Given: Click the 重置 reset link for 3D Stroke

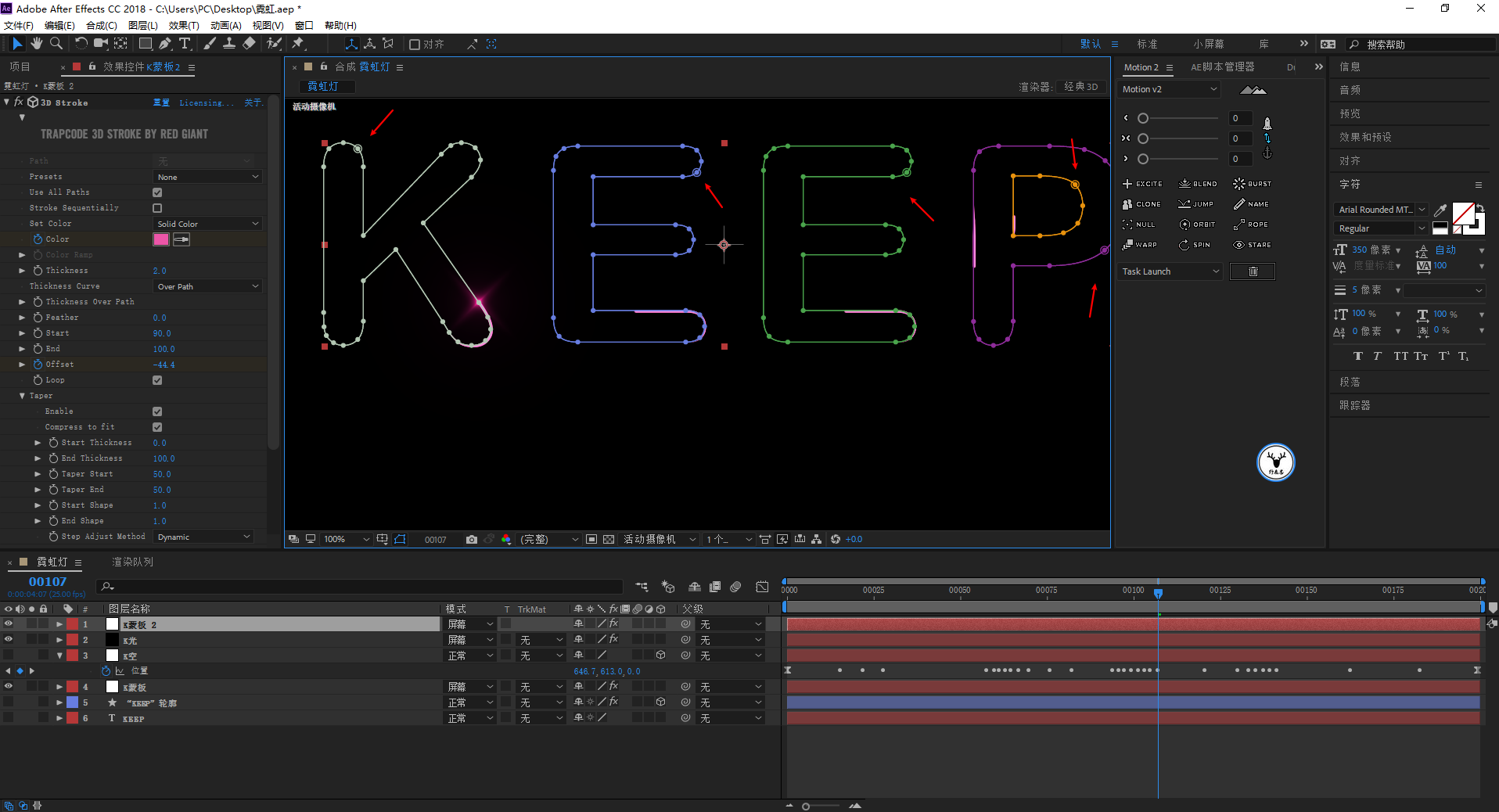Looking at the screenshot, I should pyautogui.click(x=161, y=102).
